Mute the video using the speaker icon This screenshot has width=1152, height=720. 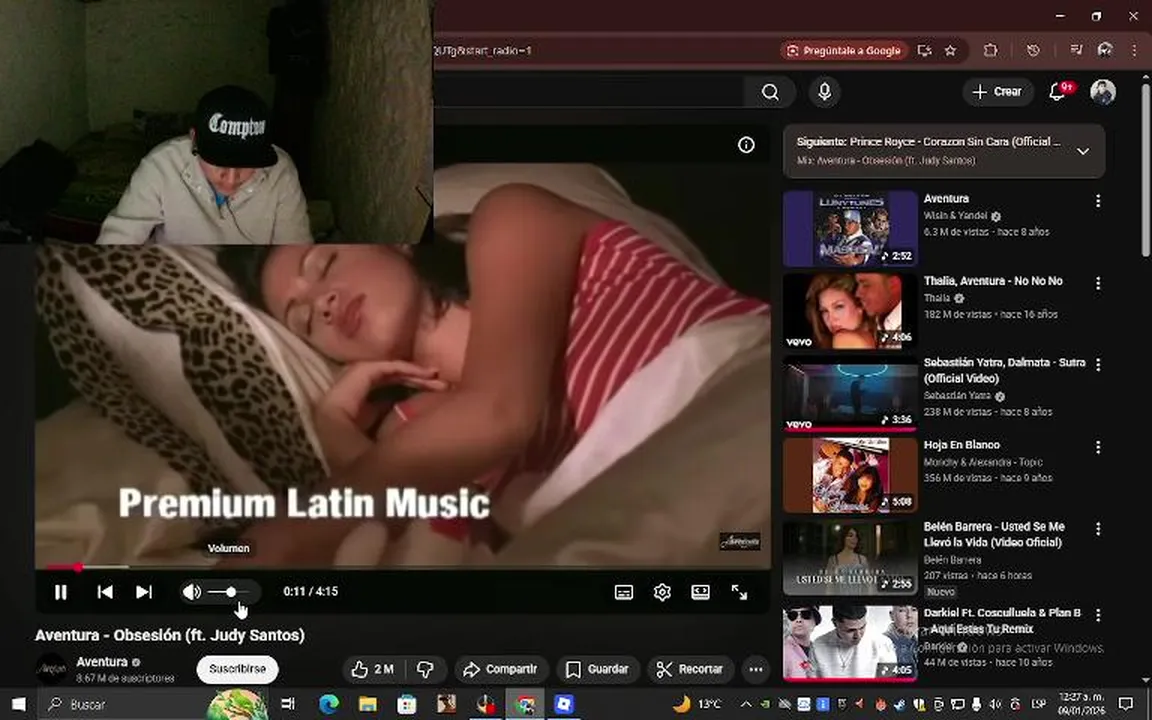[192, 592]
